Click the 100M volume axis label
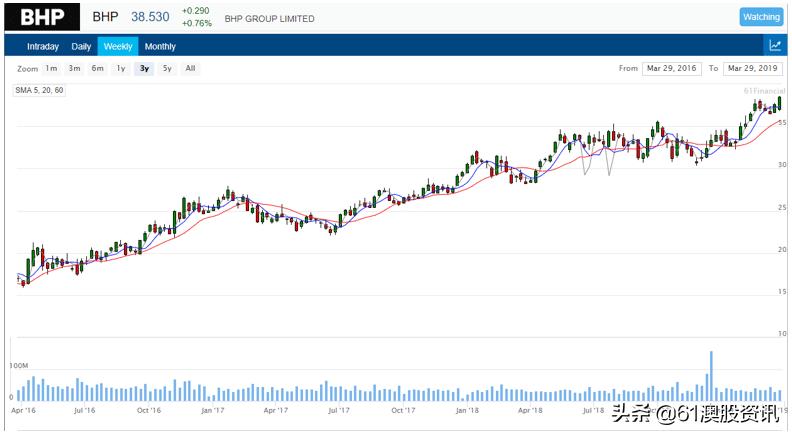Image resolution: width=792 pixels, height=436 pixels. [19, 365]
